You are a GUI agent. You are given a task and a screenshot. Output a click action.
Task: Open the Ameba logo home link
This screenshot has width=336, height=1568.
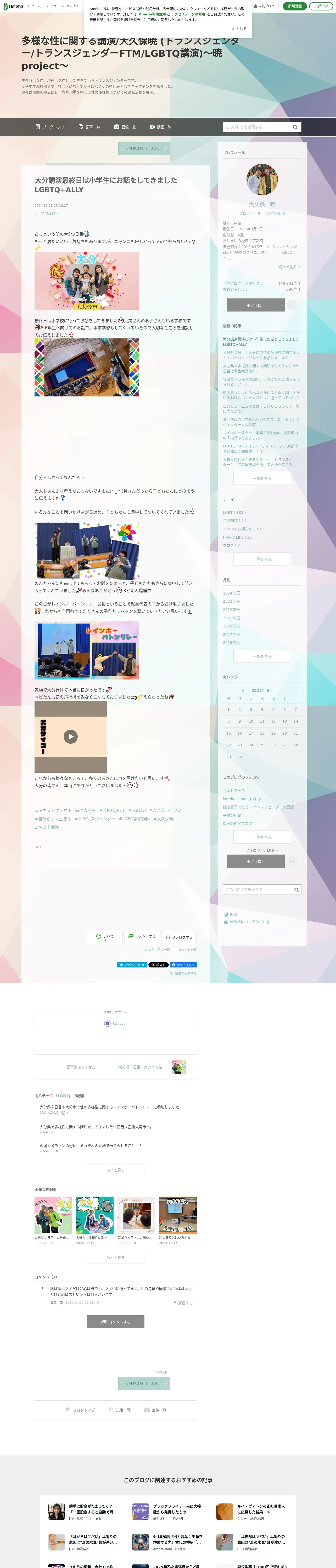pos(13,6)
